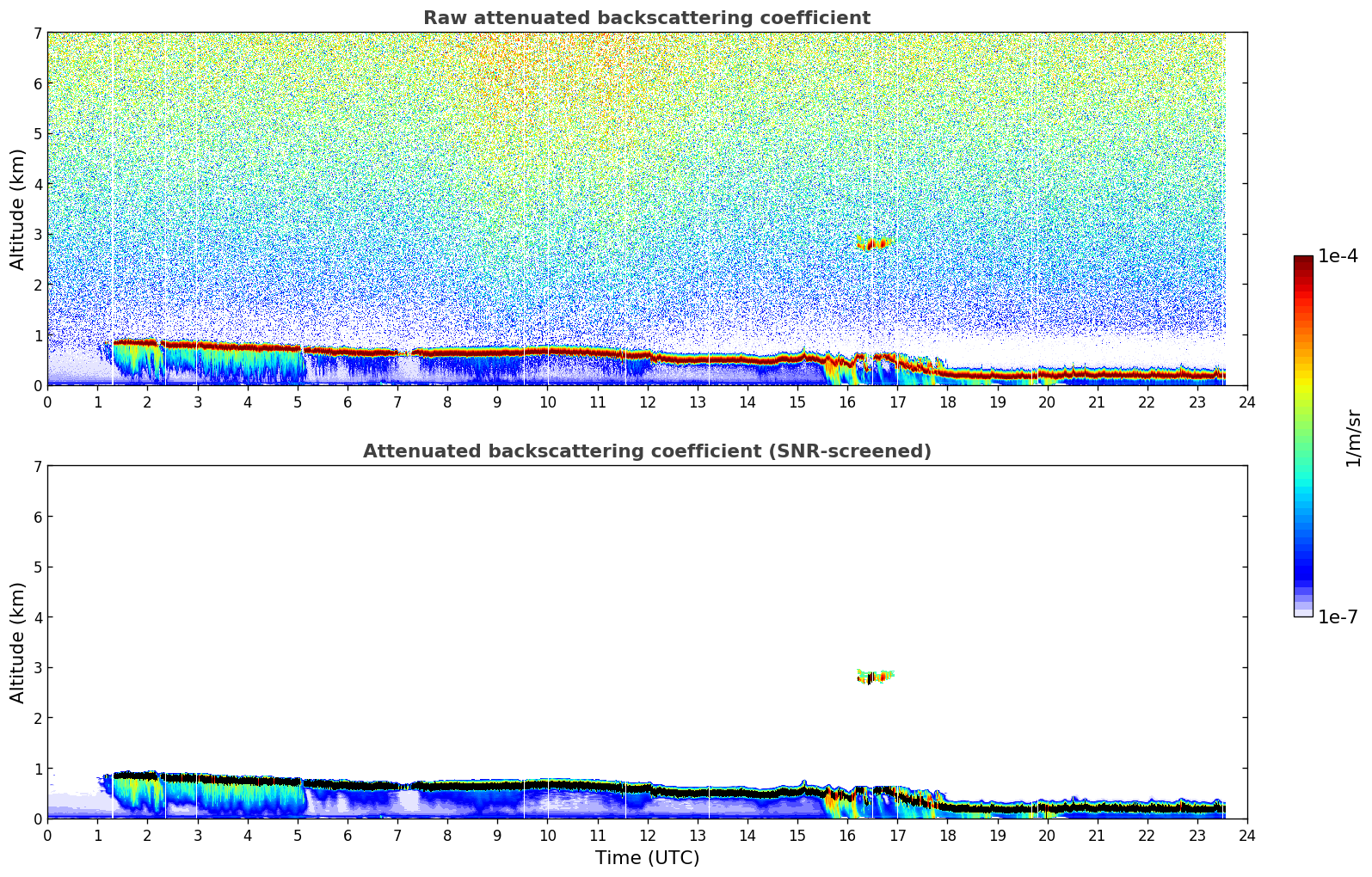Click the time tick '12' under the top plot
Image resolution: width=1372 pixels, height=877 pixels.
tap(647, 402)
